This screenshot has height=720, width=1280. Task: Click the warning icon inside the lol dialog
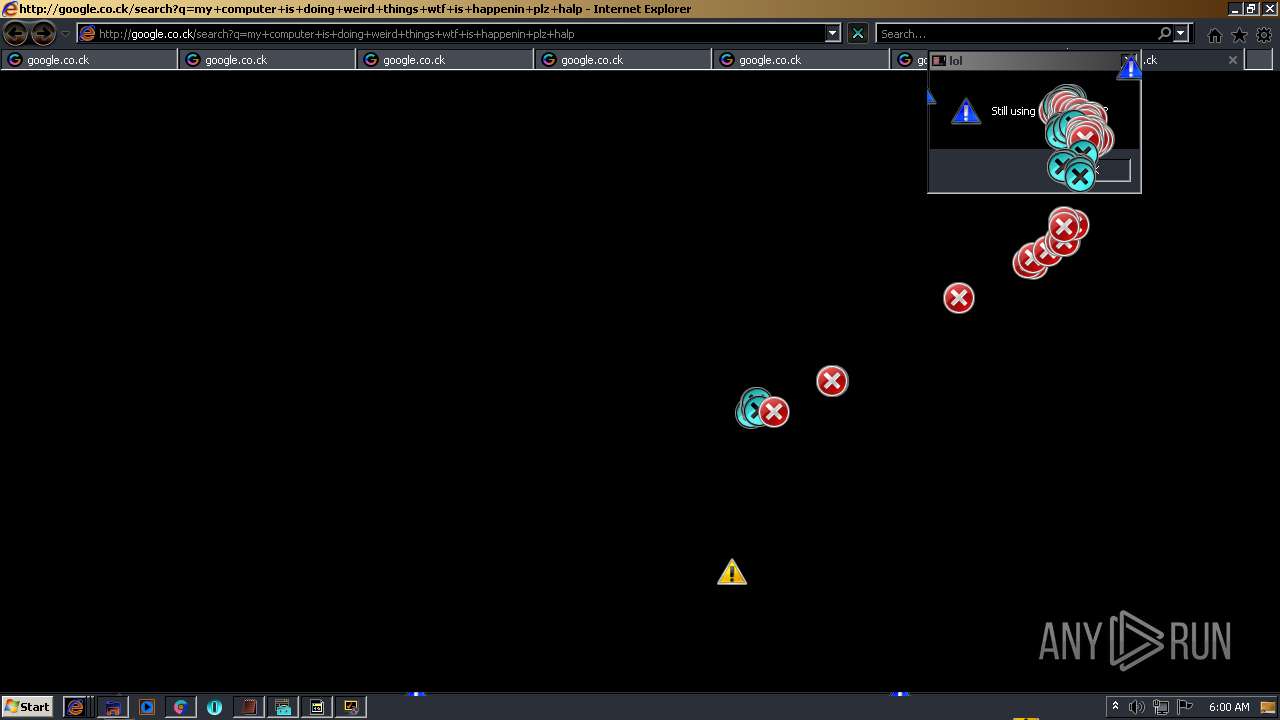tap(965, 111)
